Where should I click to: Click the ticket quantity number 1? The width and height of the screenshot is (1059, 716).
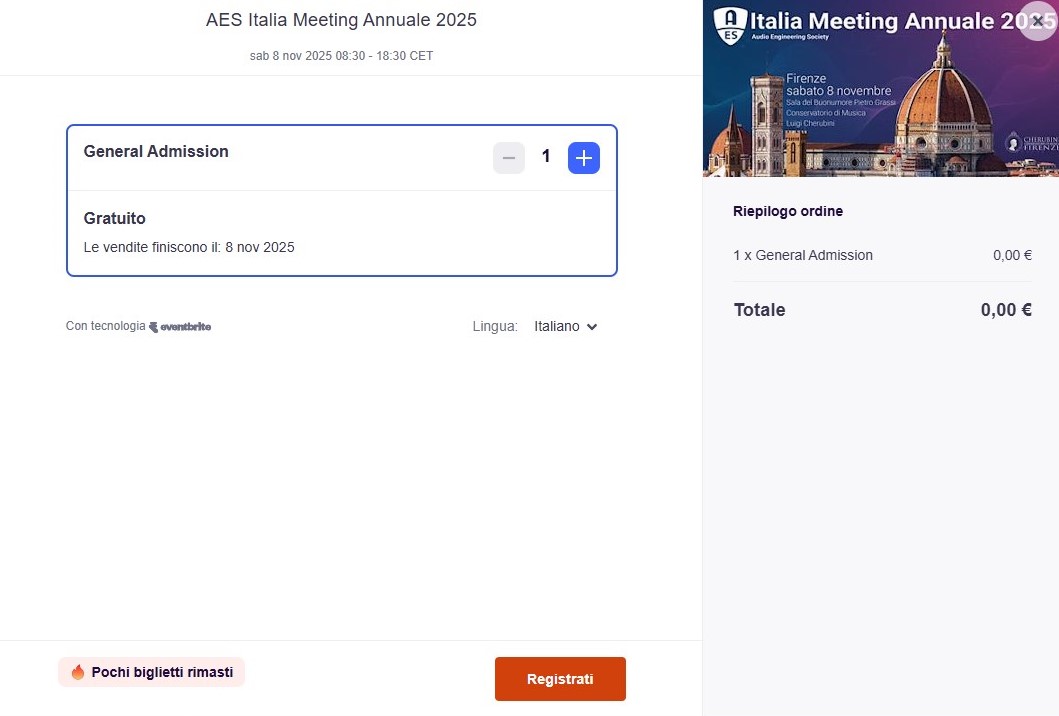pos(546,157)
